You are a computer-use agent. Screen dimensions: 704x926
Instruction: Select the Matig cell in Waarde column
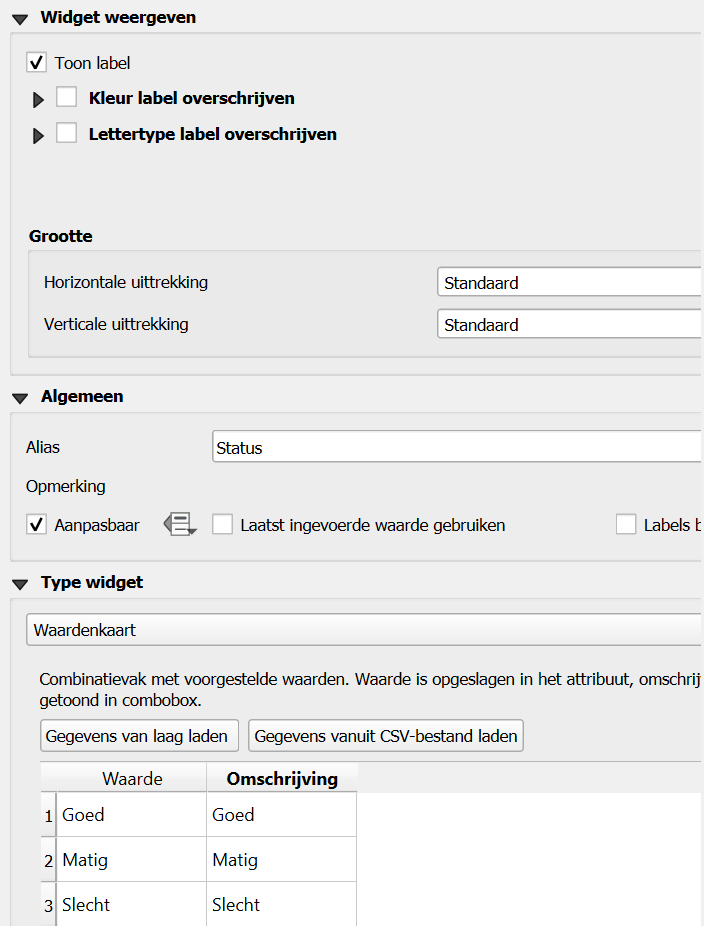[x=132, y=860]
